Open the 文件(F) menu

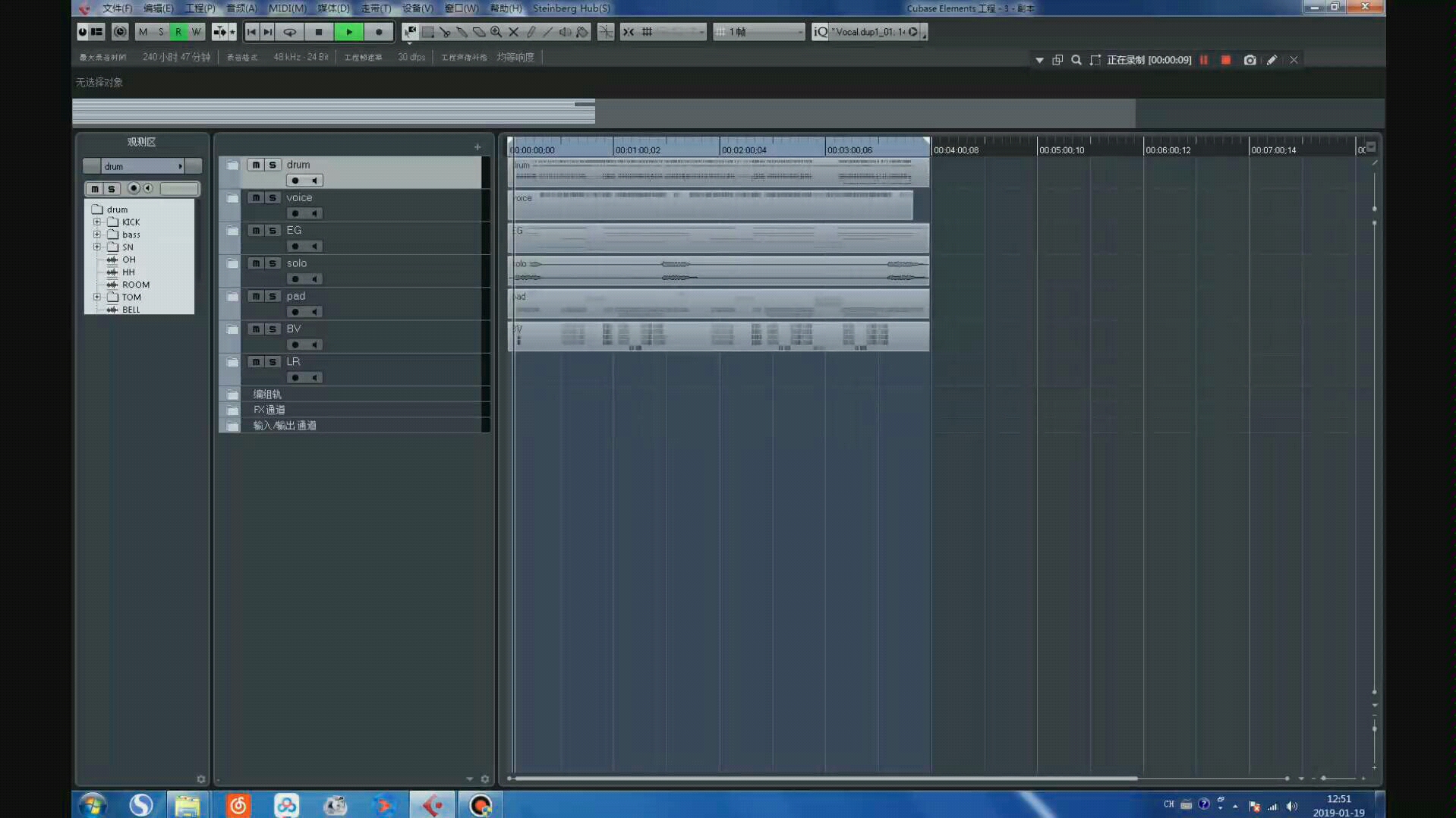(117, 8)
